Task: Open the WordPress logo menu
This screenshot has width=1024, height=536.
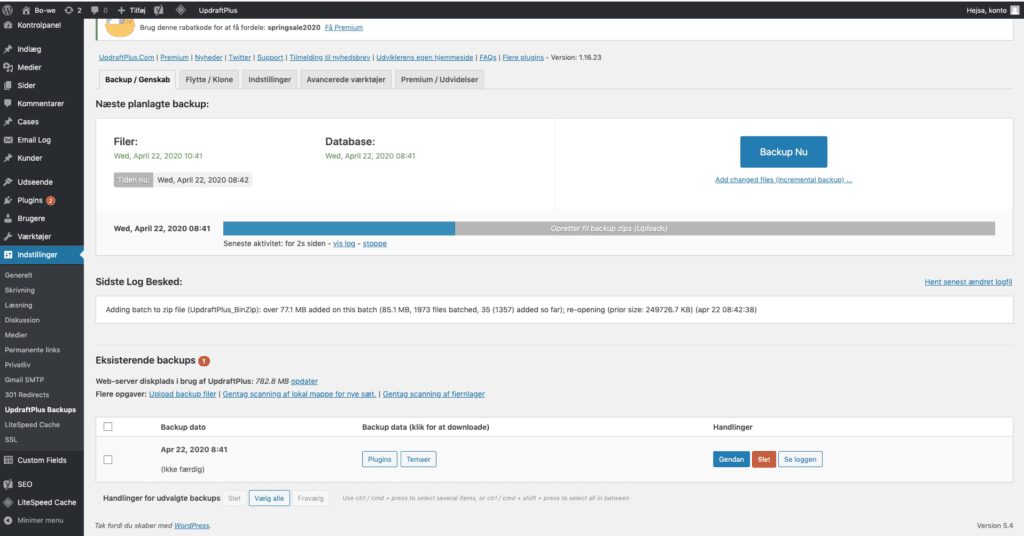Action: [x=8, y=10]
